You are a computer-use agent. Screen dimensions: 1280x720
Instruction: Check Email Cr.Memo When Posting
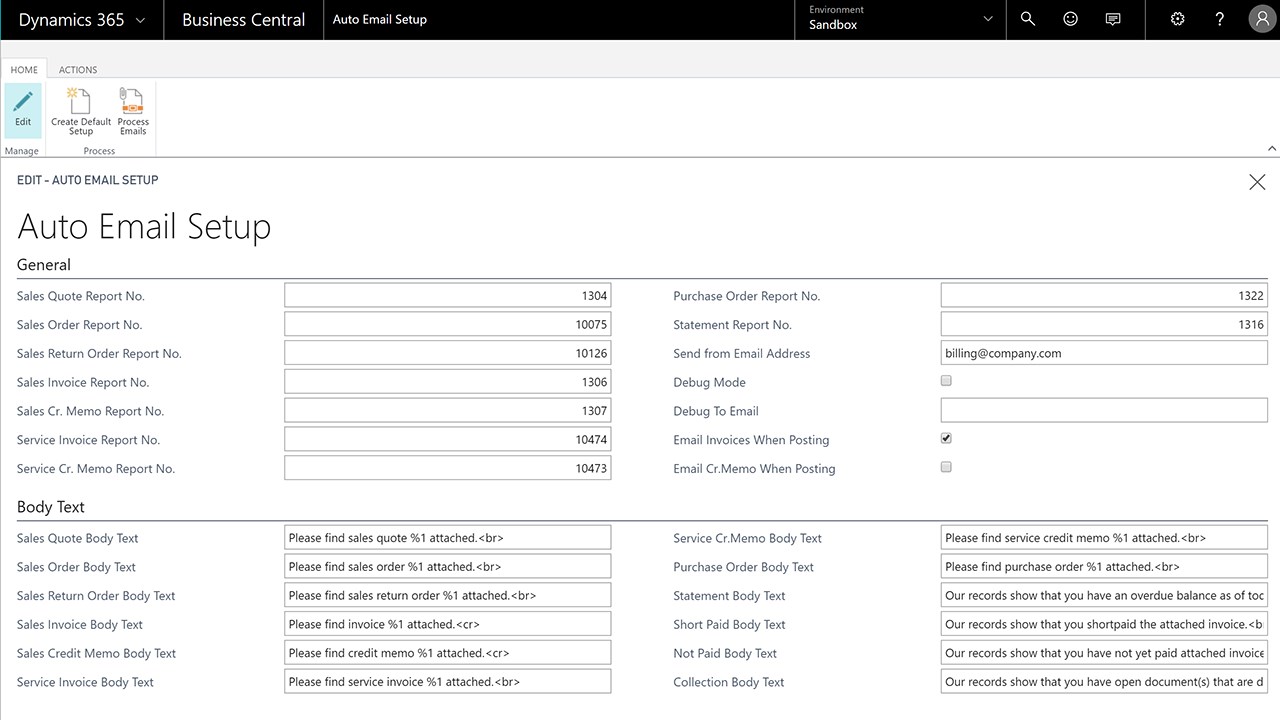946,467
